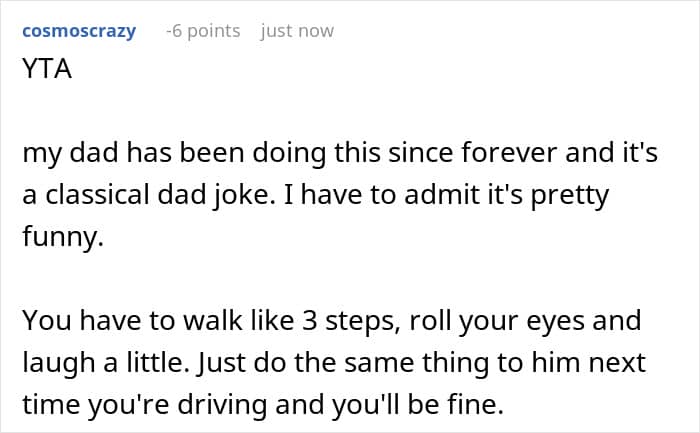Click the "just now" comment timestamp

point(297,31)
